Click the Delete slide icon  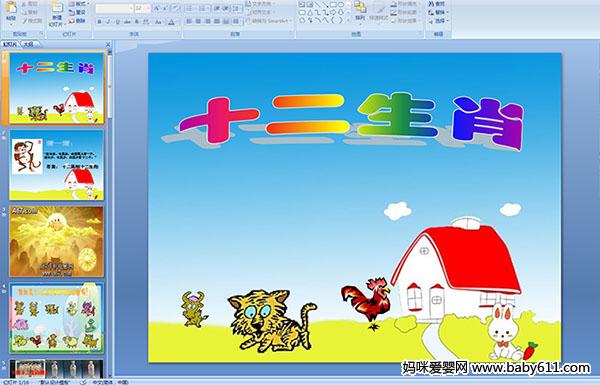coord(77,21)
